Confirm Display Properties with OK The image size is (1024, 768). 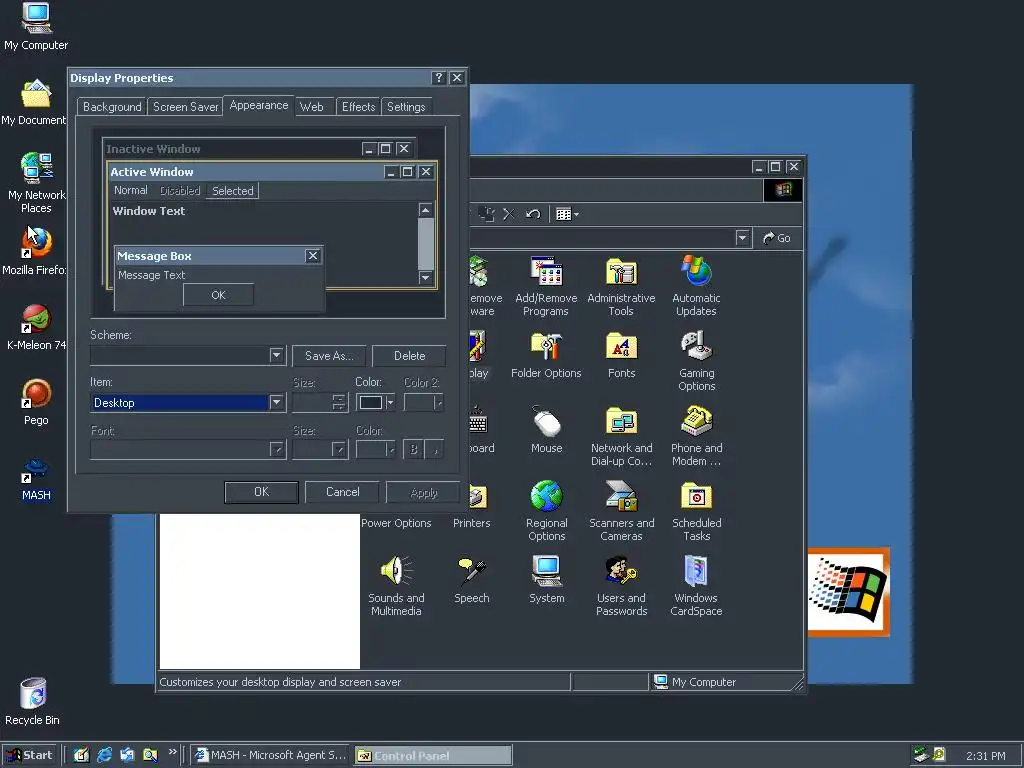point(261,492)
